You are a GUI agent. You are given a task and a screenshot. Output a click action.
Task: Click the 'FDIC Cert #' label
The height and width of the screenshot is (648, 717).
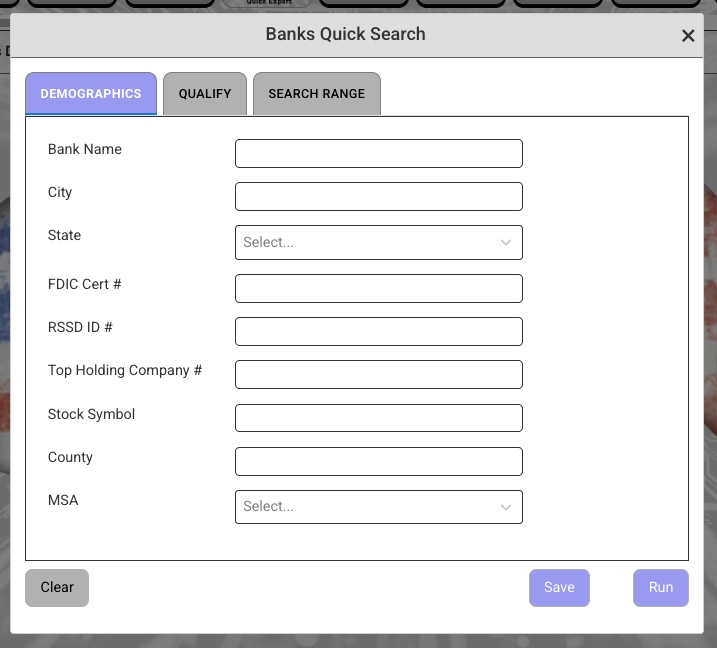tap(85, 284)
